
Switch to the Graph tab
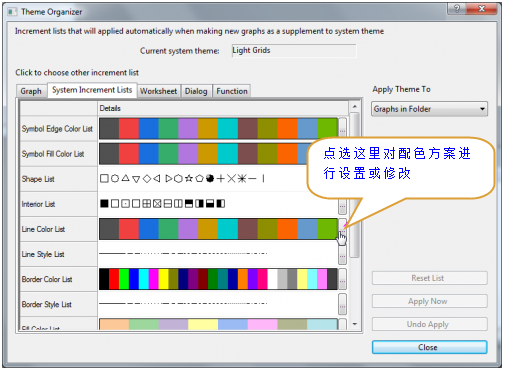(x=31, y=91)
